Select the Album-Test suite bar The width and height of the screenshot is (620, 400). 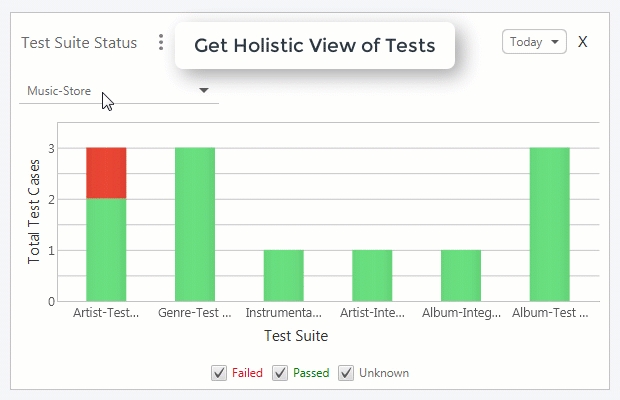coord(549,224)
